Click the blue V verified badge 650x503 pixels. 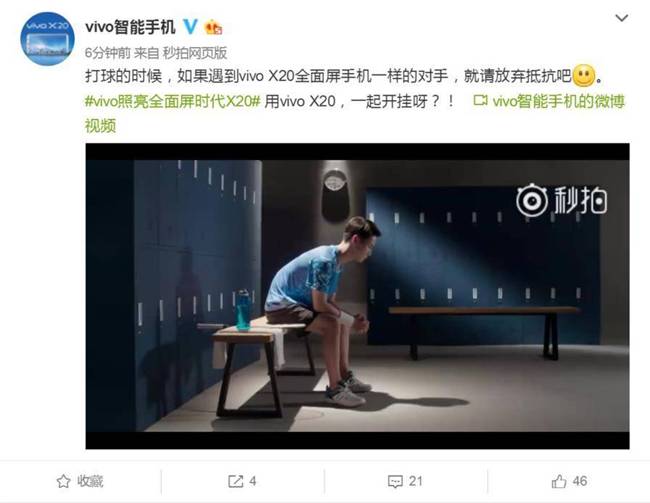190,27
